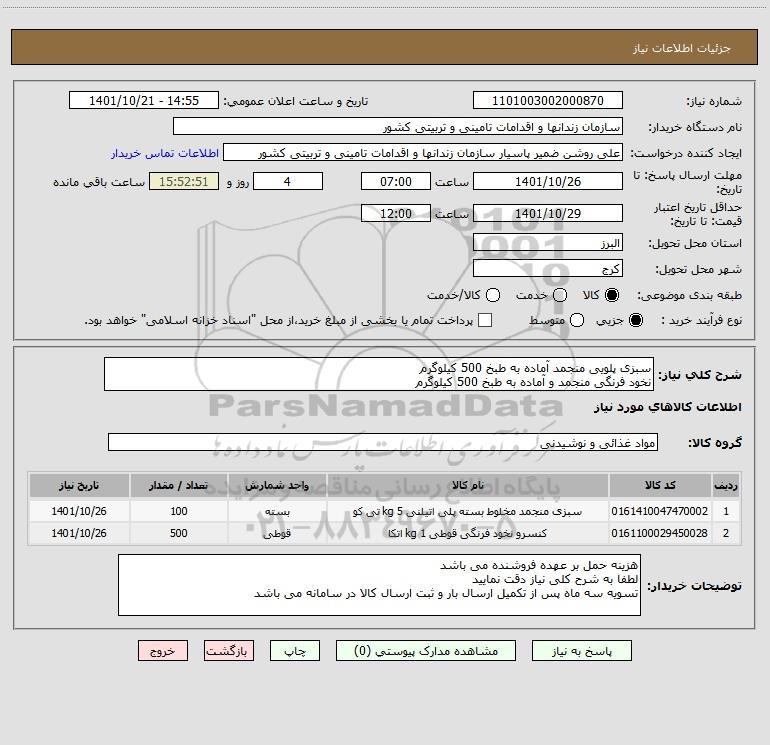
Task: Click the price validity time 12:00 field
Action: [x=396, y=213]
